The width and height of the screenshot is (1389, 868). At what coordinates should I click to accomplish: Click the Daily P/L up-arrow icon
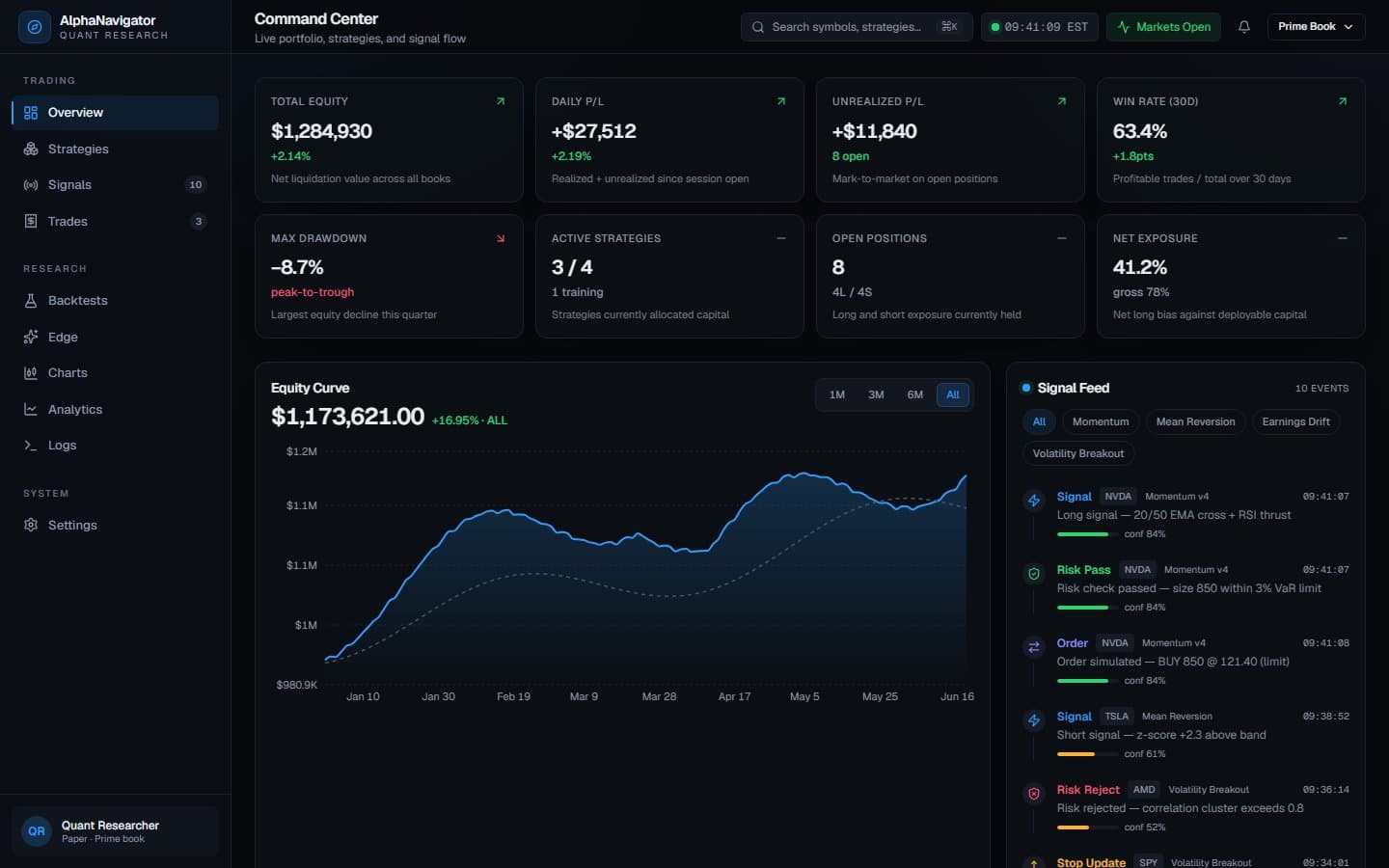tap(781, 101)
